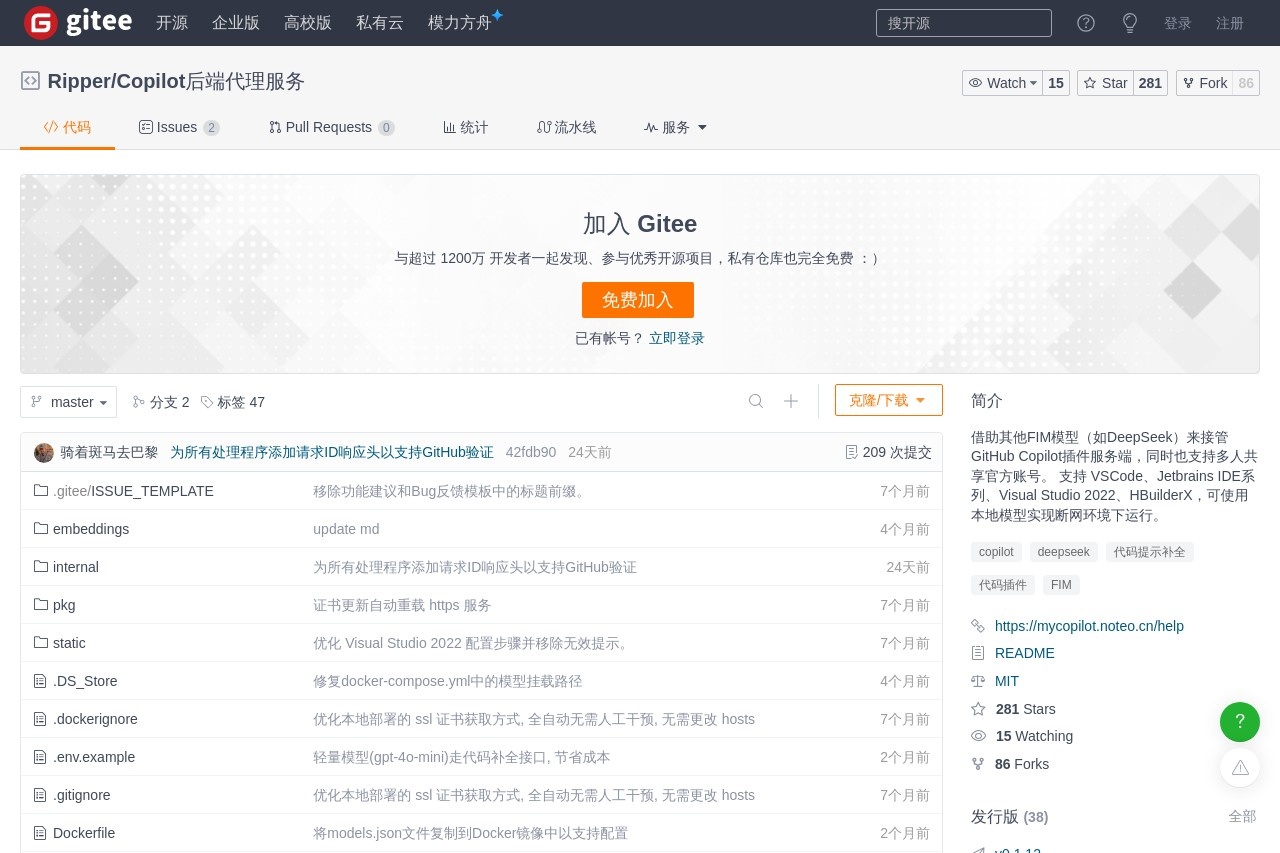Screen dimensions: 1280x853
Task: Open 企业版 in the top navigation
Action: click(x=236, y=23)
